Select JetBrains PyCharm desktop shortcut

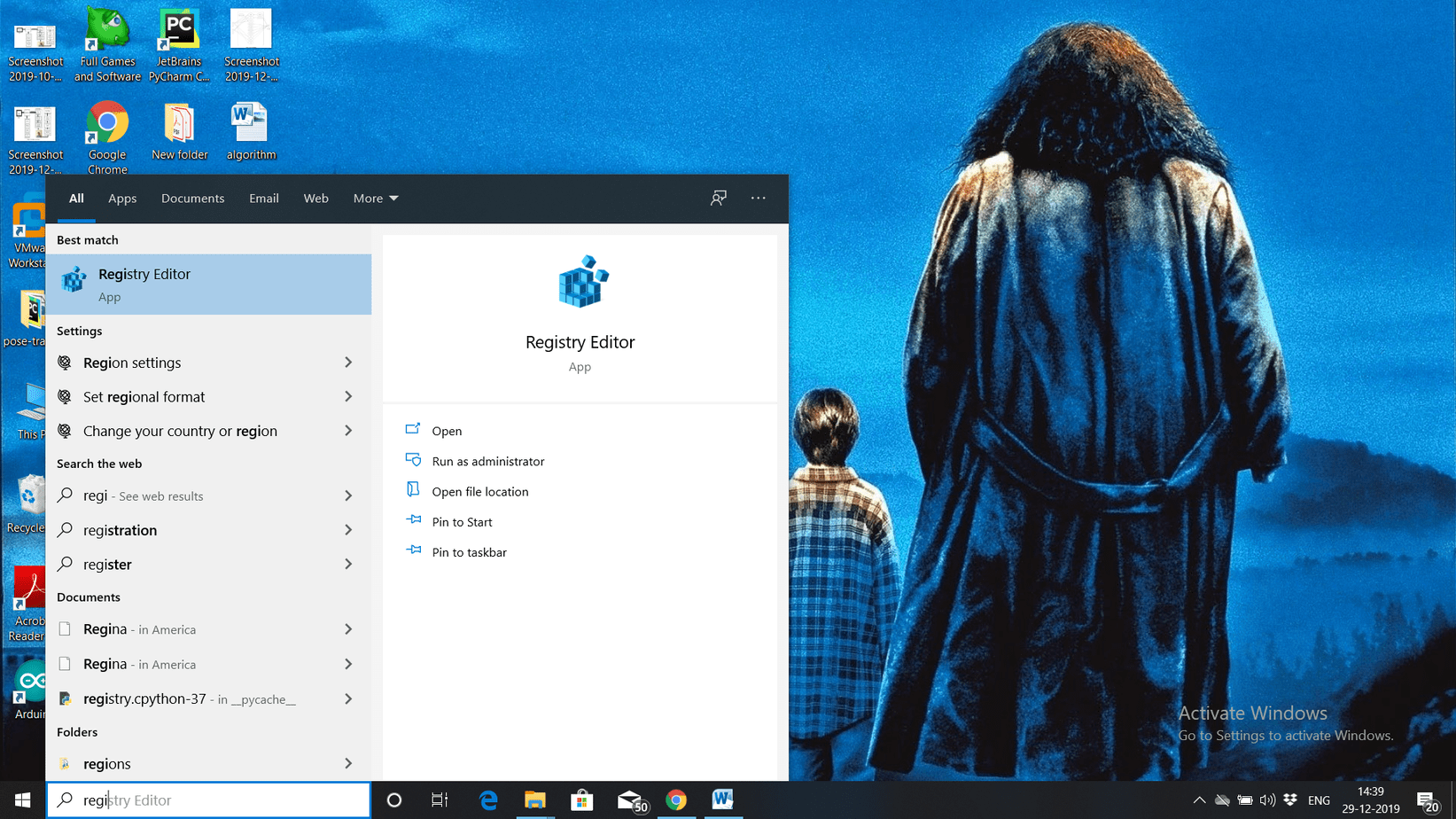[179, 45]
